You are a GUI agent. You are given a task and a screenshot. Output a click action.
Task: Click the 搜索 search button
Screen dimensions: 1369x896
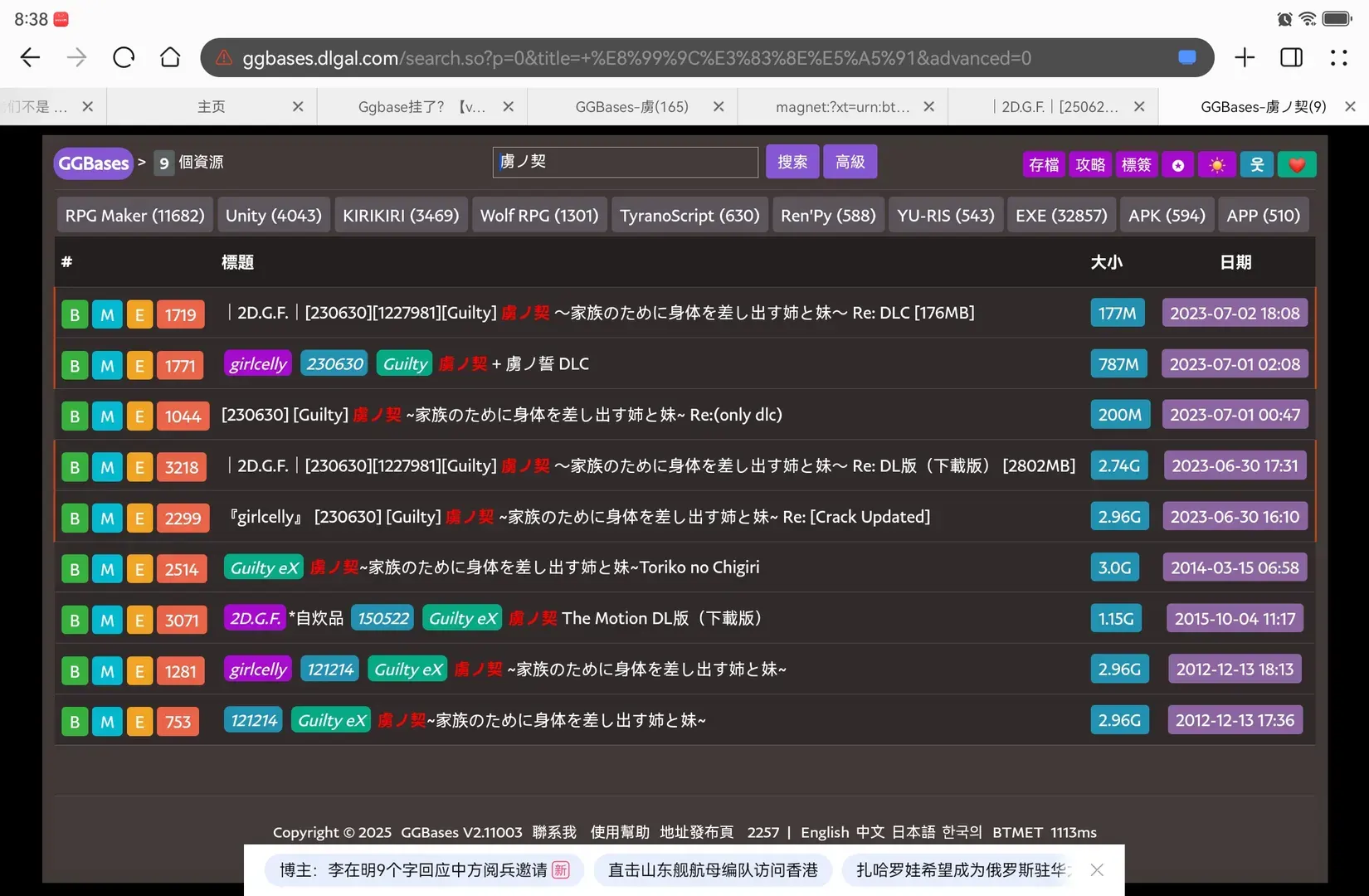792,162
